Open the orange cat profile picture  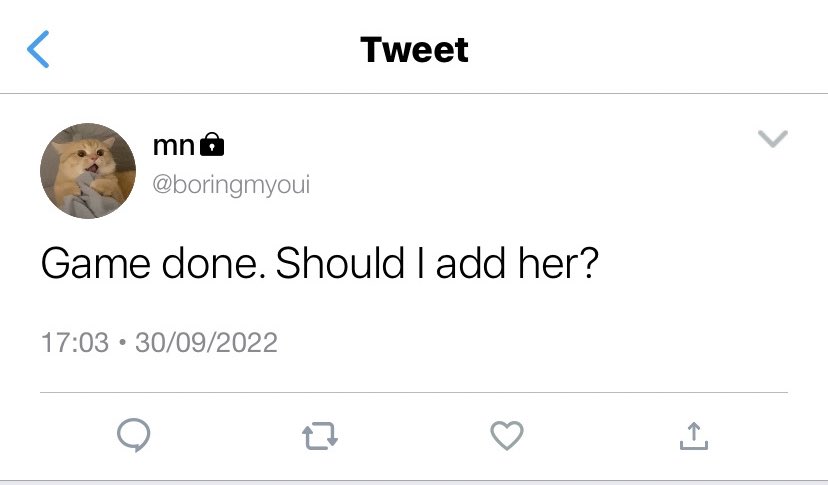click(88, 171)
